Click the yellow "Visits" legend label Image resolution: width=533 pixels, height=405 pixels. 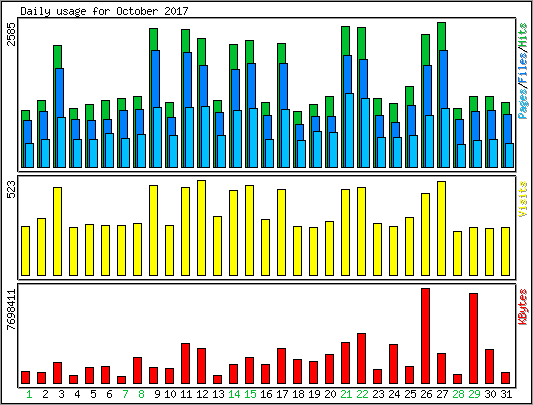(523, 199)
